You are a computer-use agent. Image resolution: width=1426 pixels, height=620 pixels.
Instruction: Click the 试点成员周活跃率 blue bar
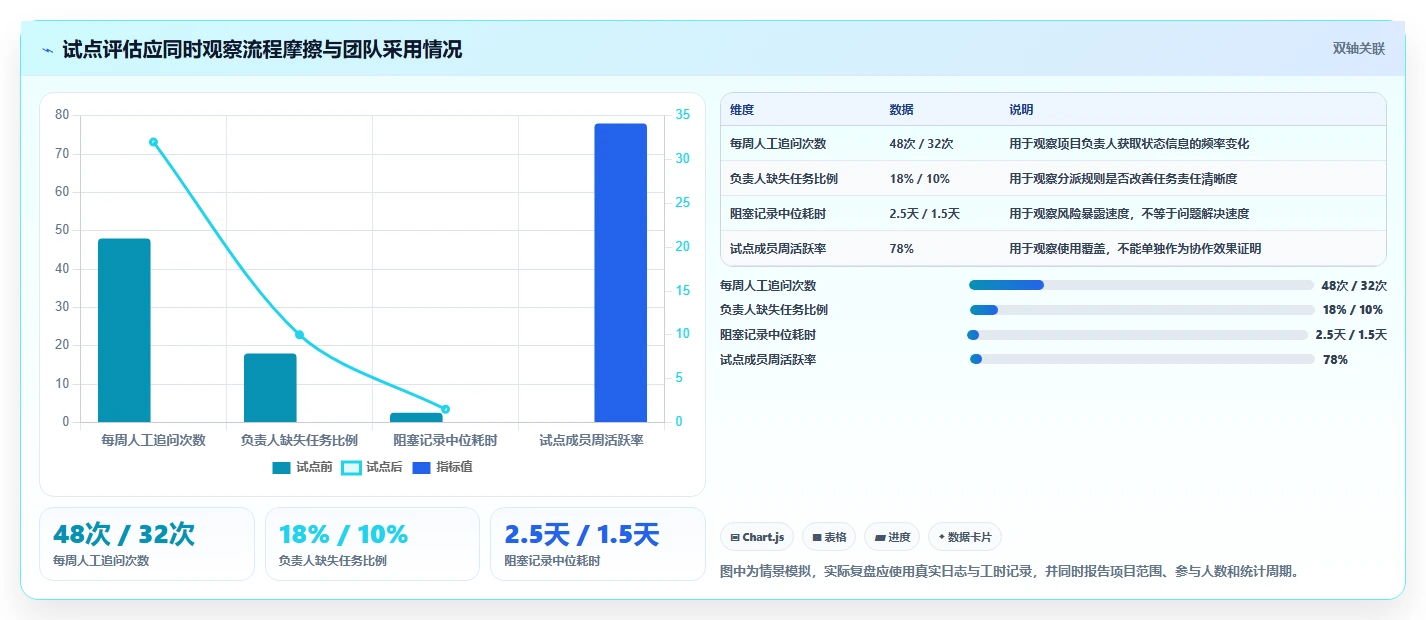tap(620, 273)
